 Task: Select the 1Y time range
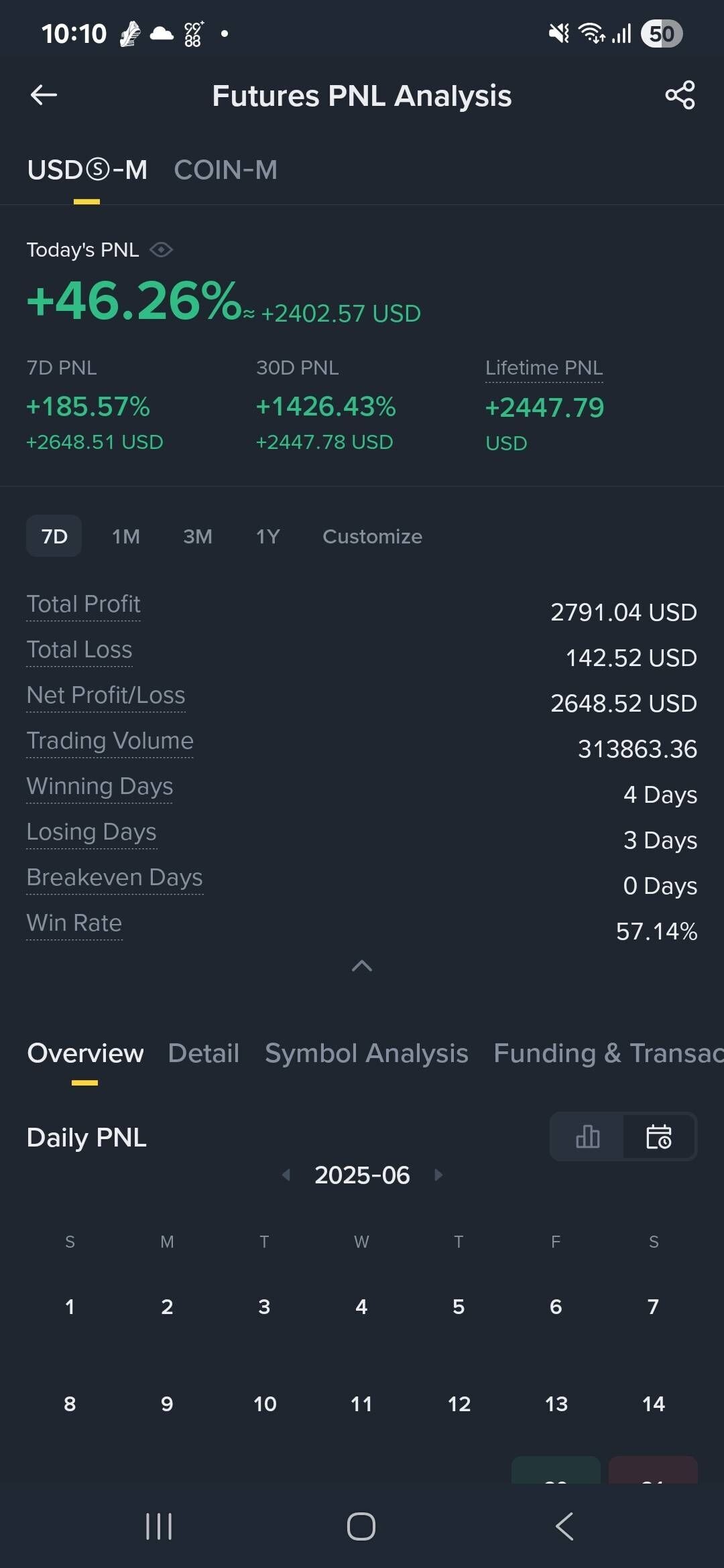[x=267, y=536]
